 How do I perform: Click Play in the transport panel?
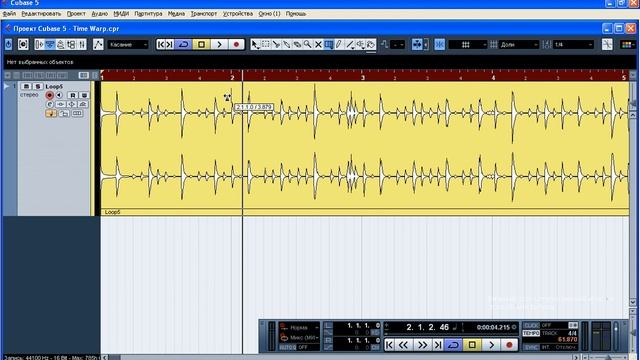point(491,345)
